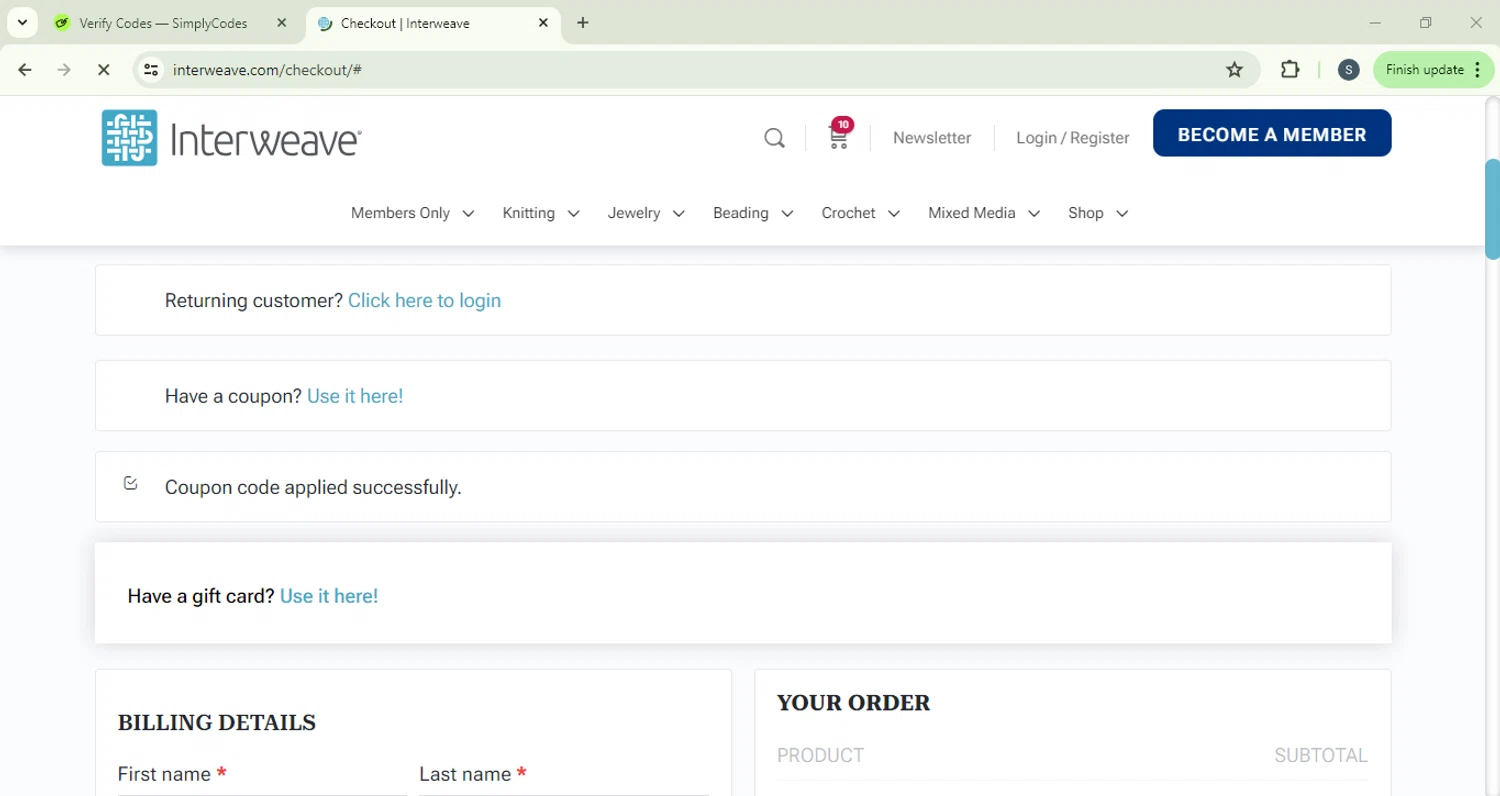Click BECOME A MEMBER button
1500x796 pixels.
1272,134
